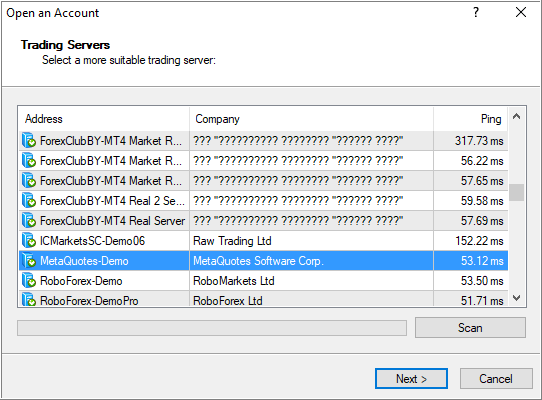Screen dimensions: 542x400
Task: Click the 317.73 ms ping value
Action: tap(479, 141)
